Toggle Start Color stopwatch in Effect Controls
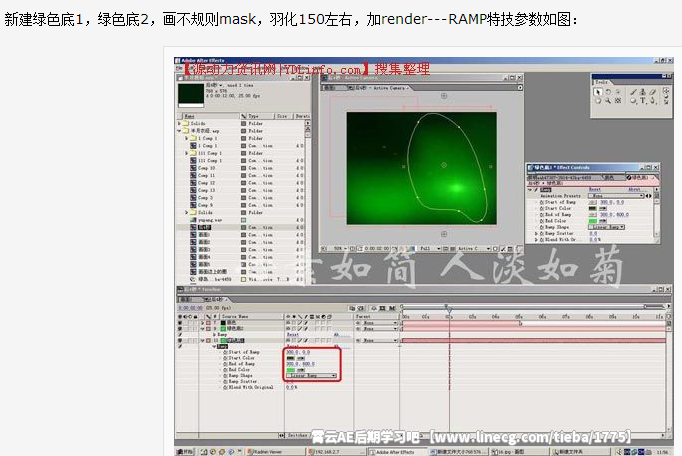Image resolution: width=682 pixels, height=456 pixels. point(542,208)
